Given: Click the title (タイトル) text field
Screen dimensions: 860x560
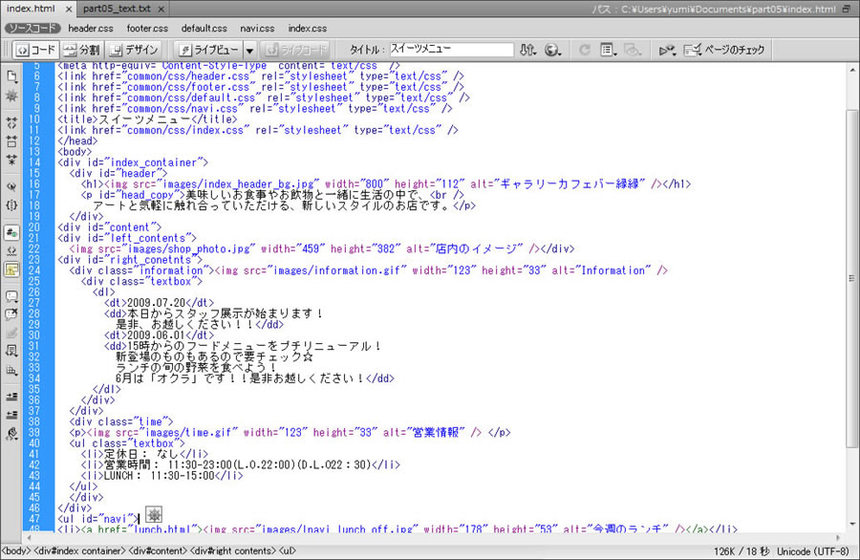Looking at the screenshot, I should pyautogui.click(x=450, y=49).
